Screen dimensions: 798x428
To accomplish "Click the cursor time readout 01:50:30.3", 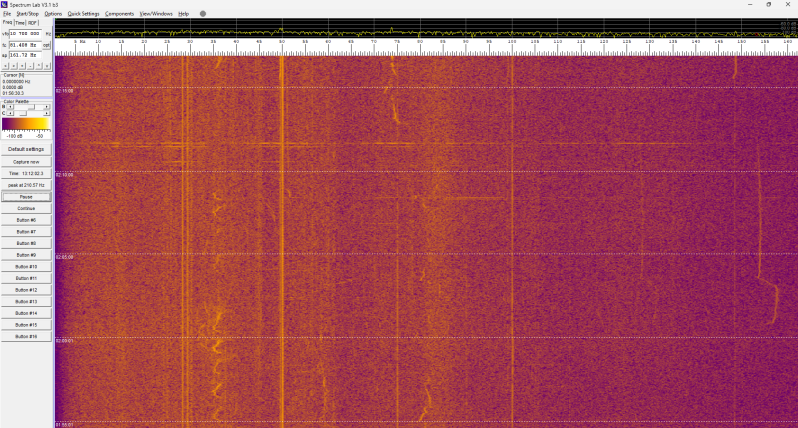I will coord(13,93).
